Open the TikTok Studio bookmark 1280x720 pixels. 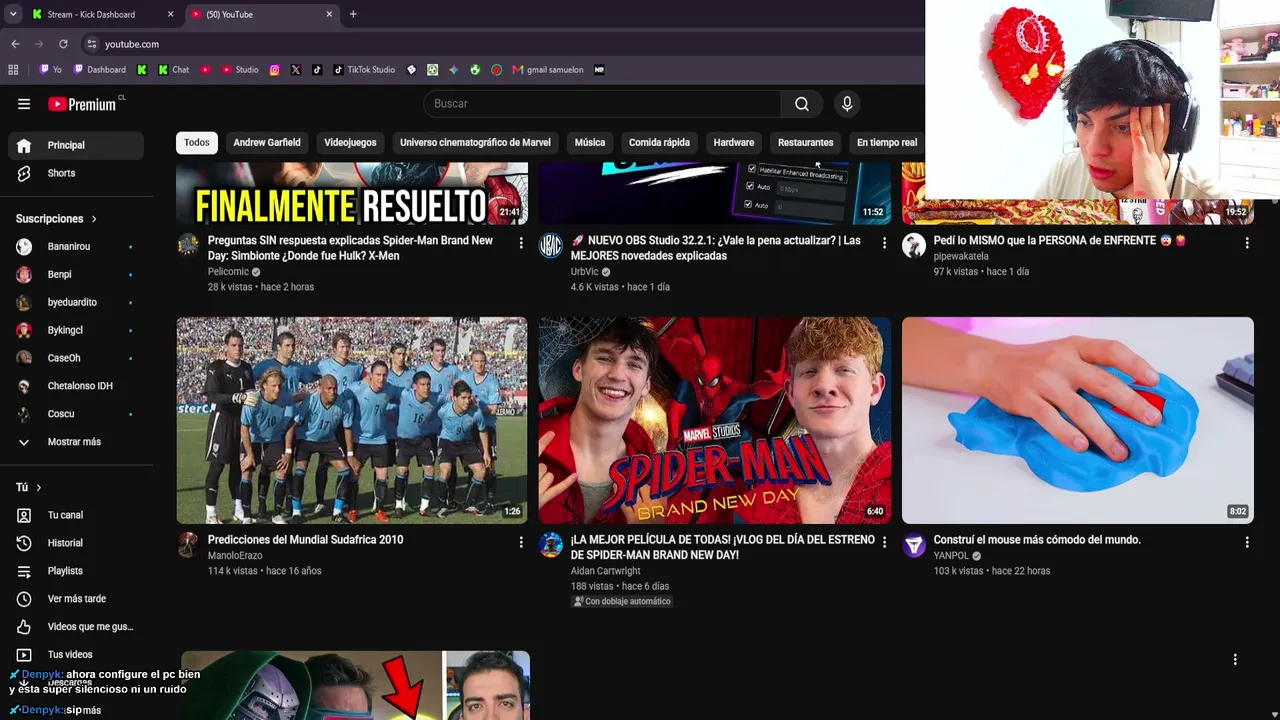(x=364, y=70)
